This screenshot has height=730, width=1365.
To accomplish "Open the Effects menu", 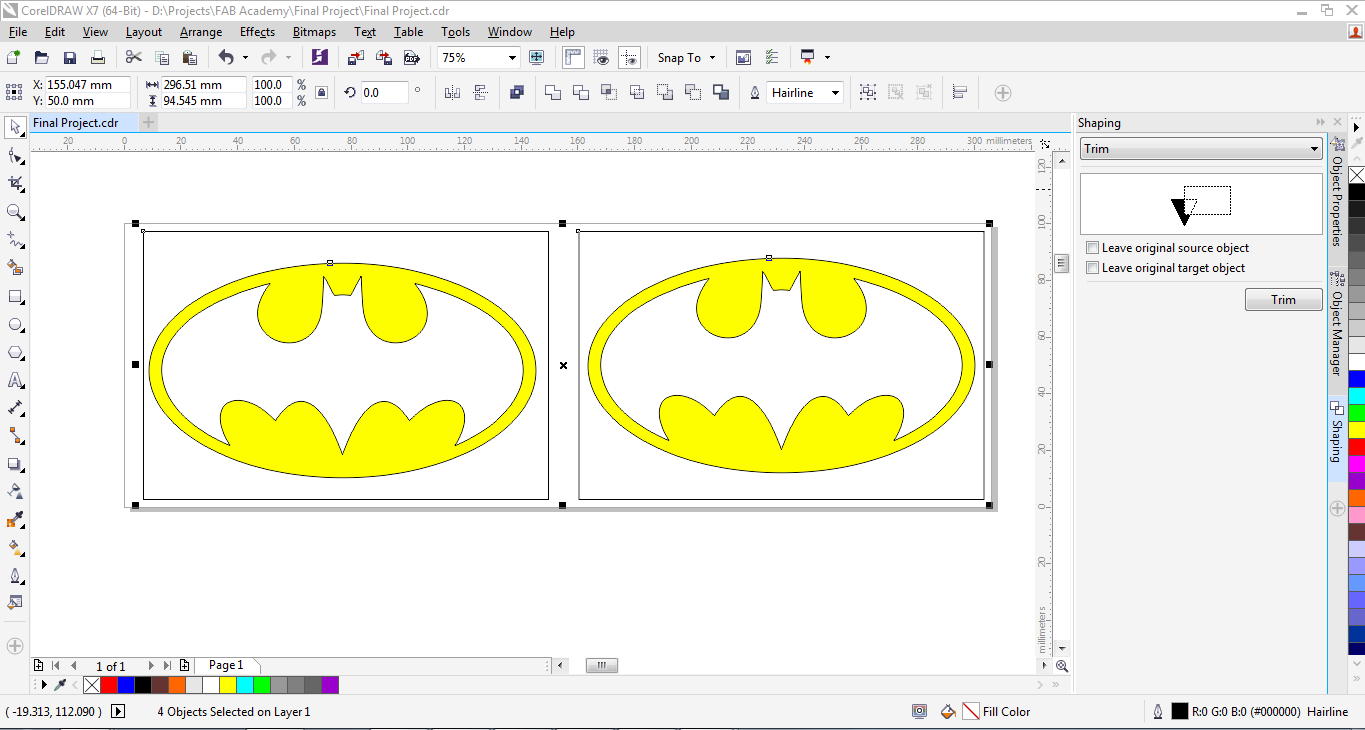I will (x=257, y=32).
